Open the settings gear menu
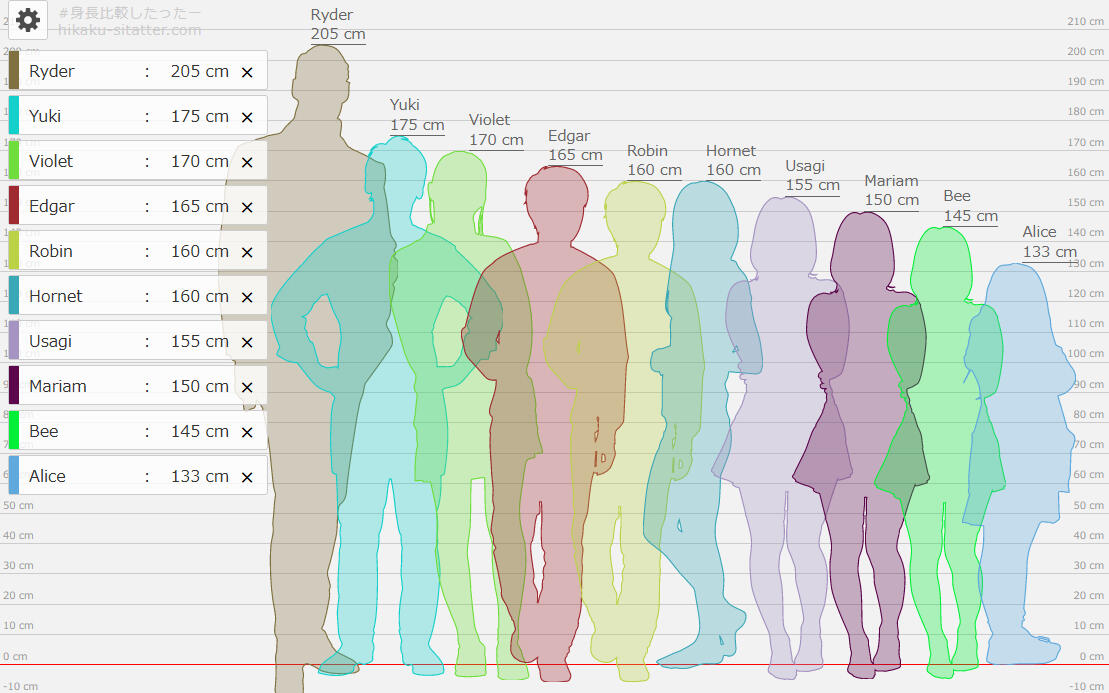 click(x=28, y=20)
